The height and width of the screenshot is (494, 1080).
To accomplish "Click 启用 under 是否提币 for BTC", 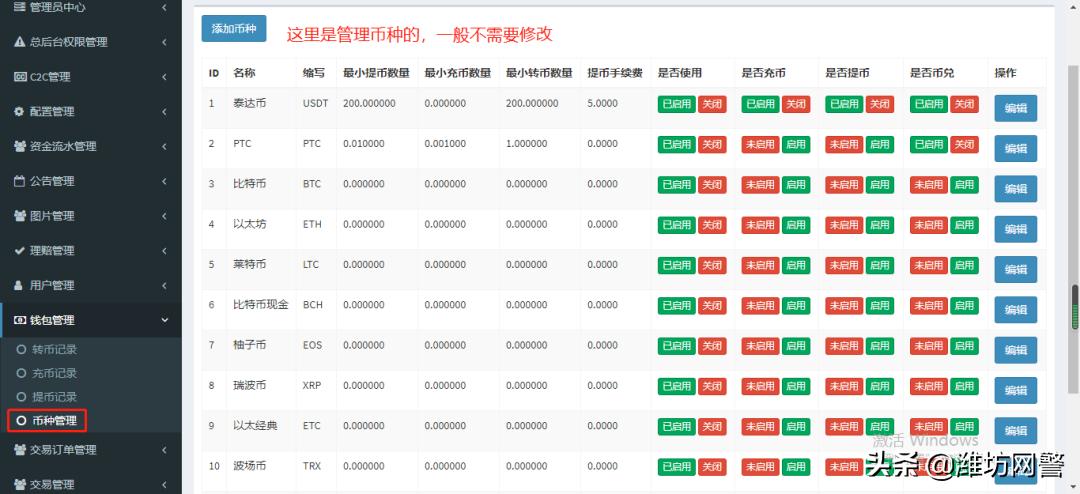I will (x=880, y=185).
